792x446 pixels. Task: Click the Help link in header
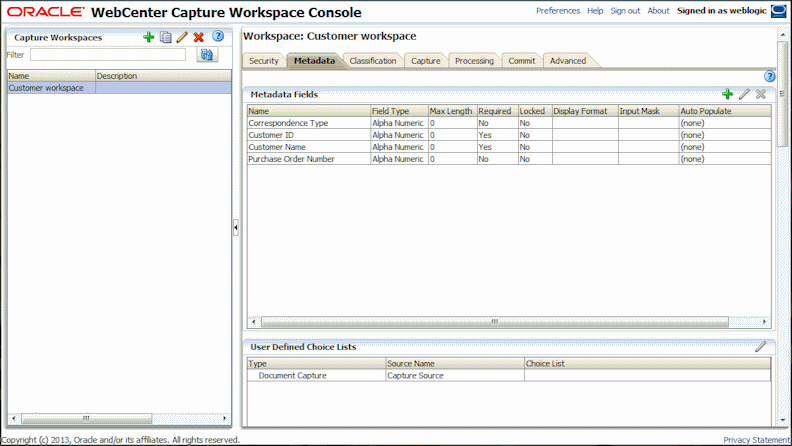tap(595, 11)
